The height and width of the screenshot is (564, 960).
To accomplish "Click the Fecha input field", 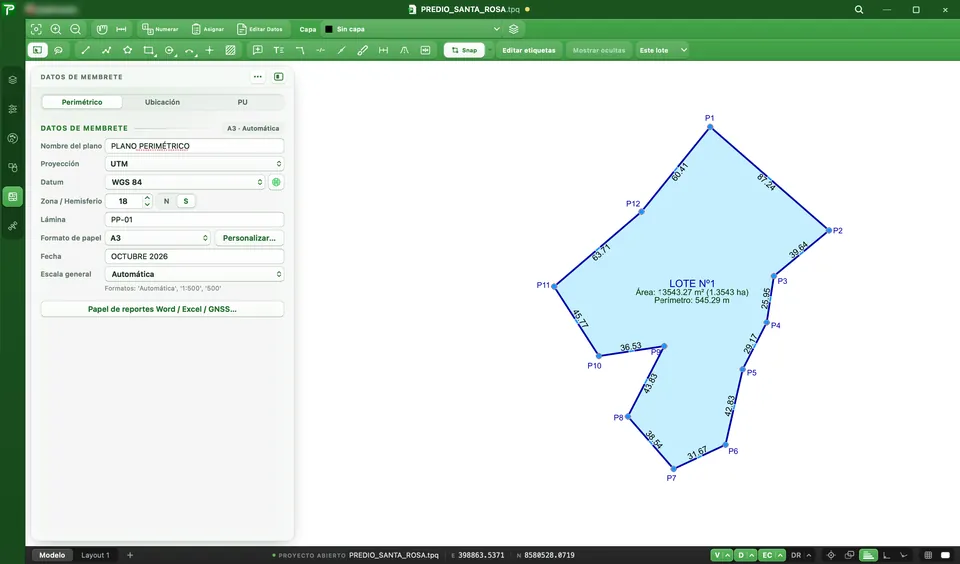I will coord(194,256).
